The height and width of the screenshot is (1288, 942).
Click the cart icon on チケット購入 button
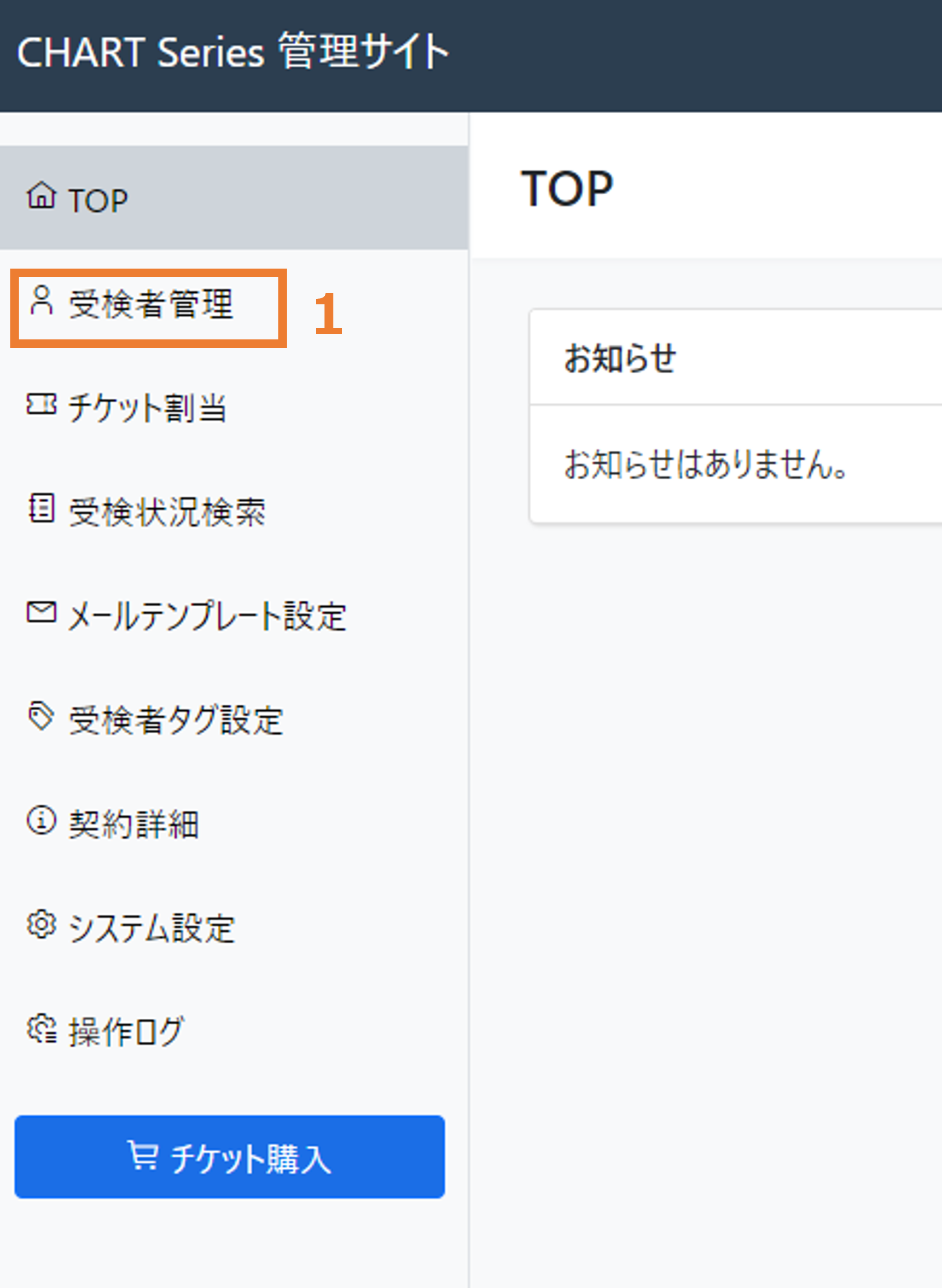143,1155
